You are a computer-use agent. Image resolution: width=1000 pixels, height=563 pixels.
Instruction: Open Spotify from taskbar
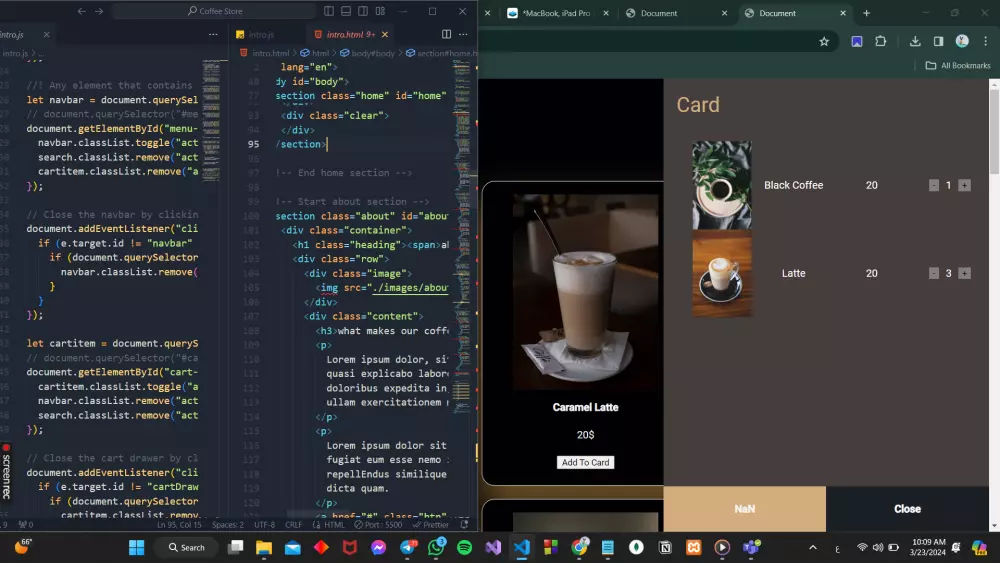point(465,547)
